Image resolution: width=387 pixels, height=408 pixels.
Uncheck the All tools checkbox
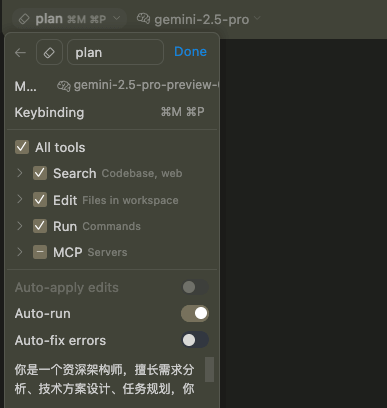(22, 147)
